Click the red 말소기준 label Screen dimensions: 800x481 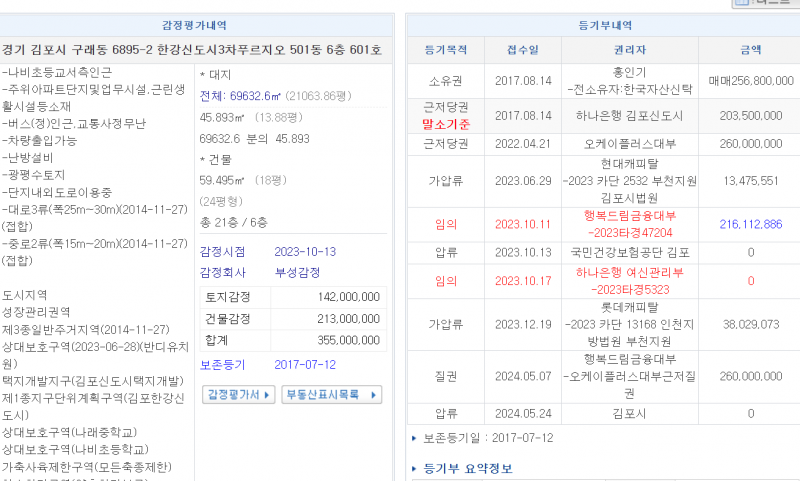446,124
